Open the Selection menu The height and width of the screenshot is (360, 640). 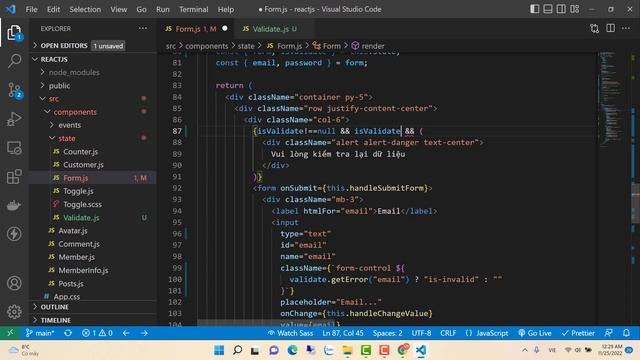click(85, 9)
